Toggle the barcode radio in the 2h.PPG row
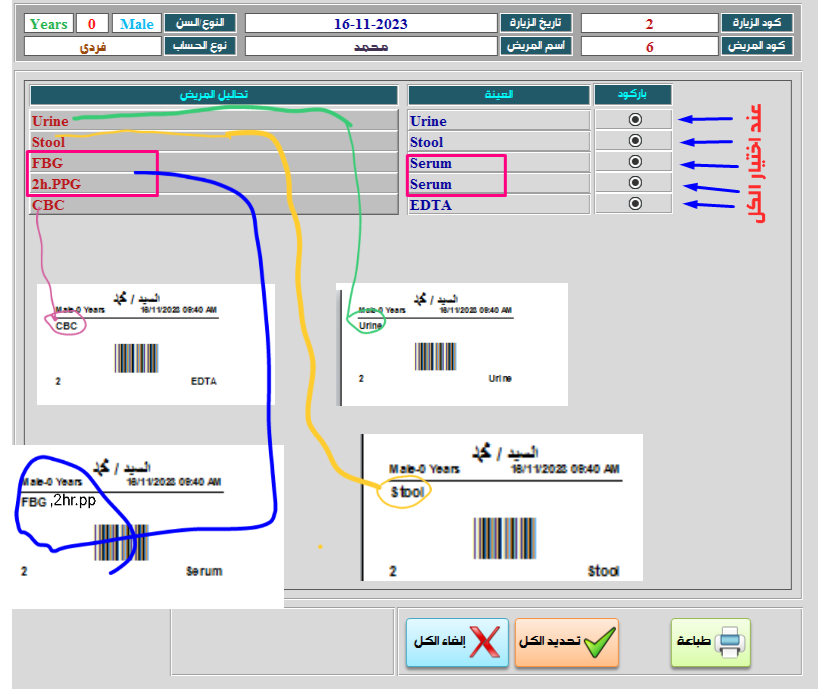The image size is (818, 689). click(635, 183)
